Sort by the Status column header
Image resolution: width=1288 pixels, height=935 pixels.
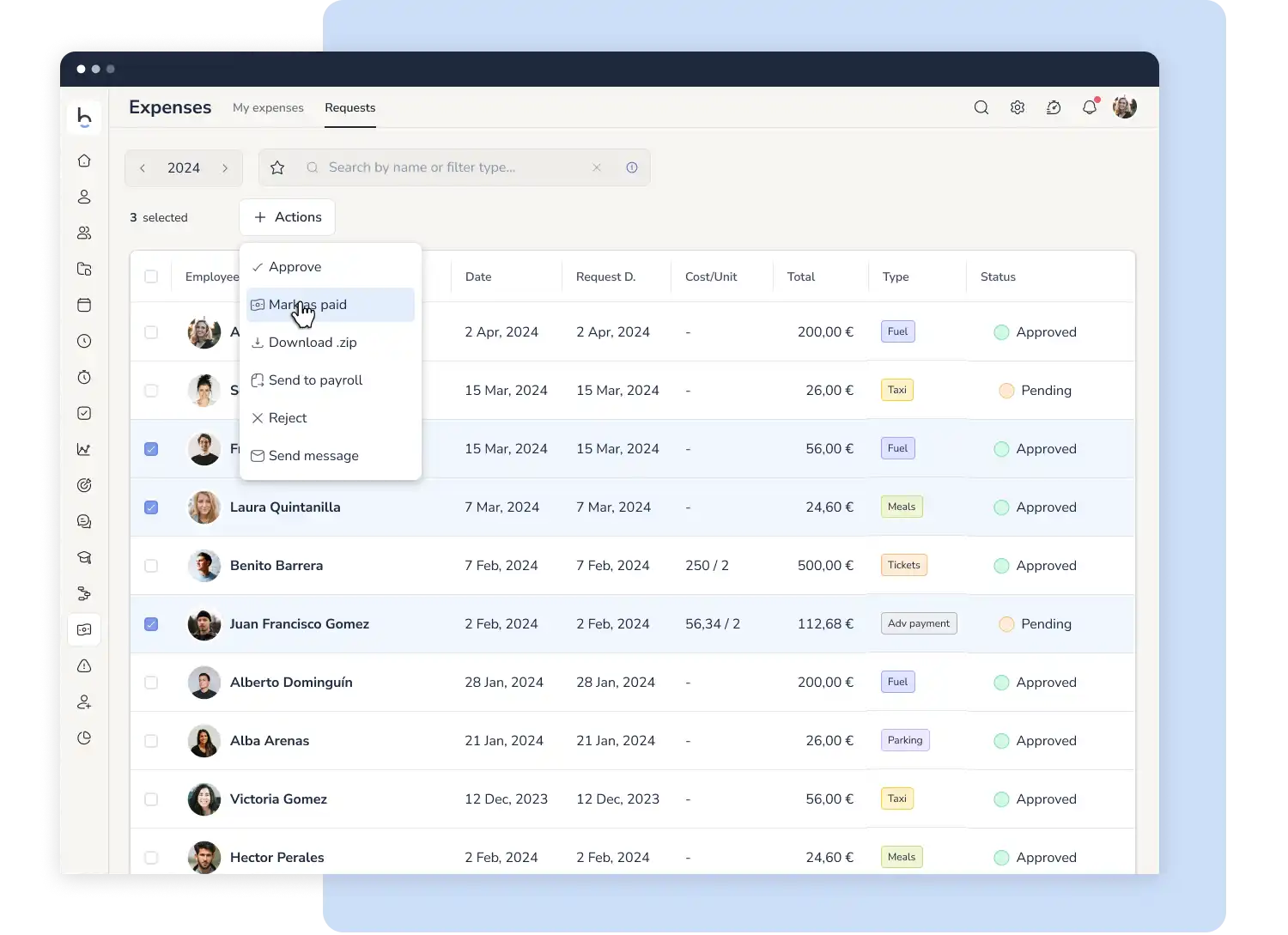(998, 276)
